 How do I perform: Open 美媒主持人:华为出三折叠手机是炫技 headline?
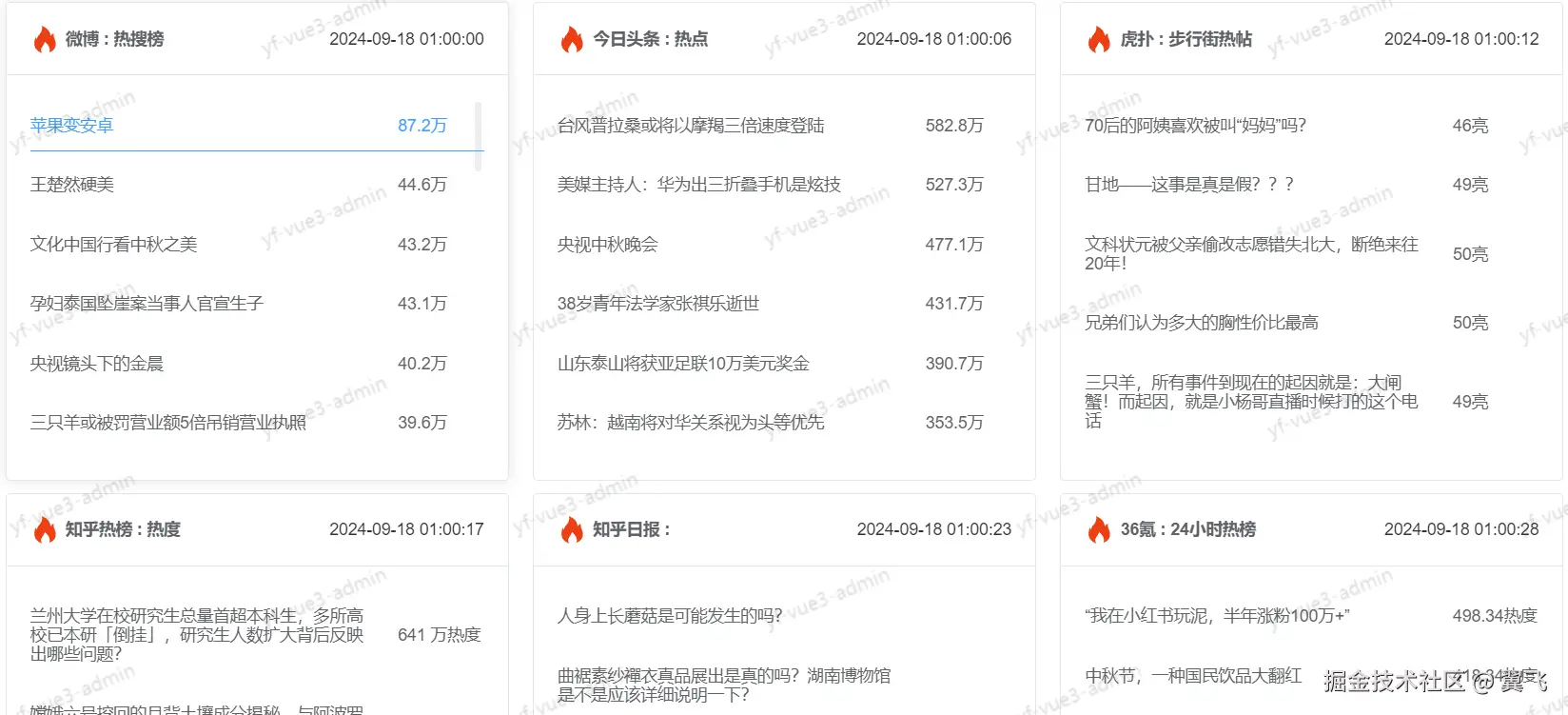(699, 185)
